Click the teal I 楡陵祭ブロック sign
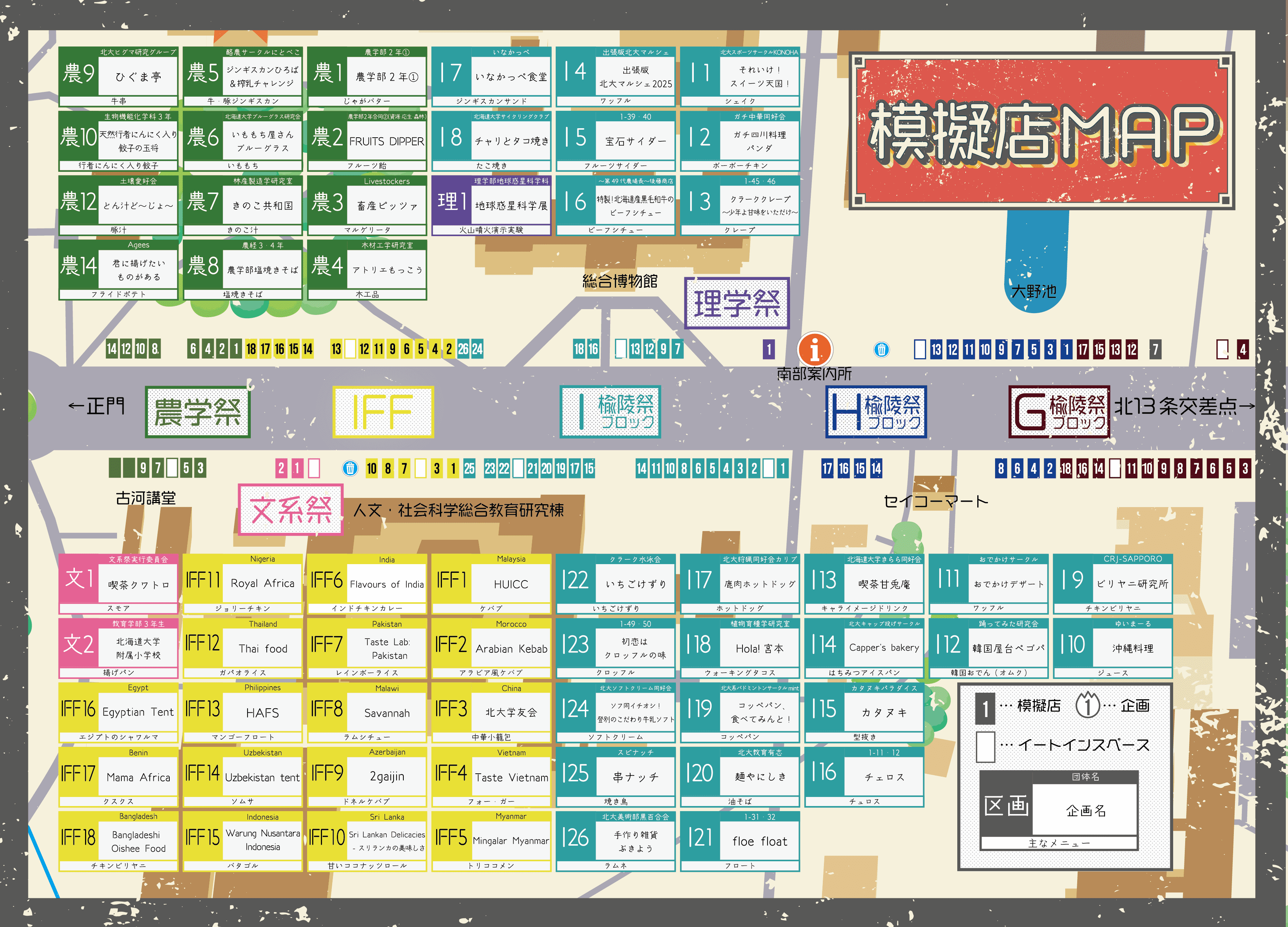This screenshot has width=1288, height=927. click(610, 412)
